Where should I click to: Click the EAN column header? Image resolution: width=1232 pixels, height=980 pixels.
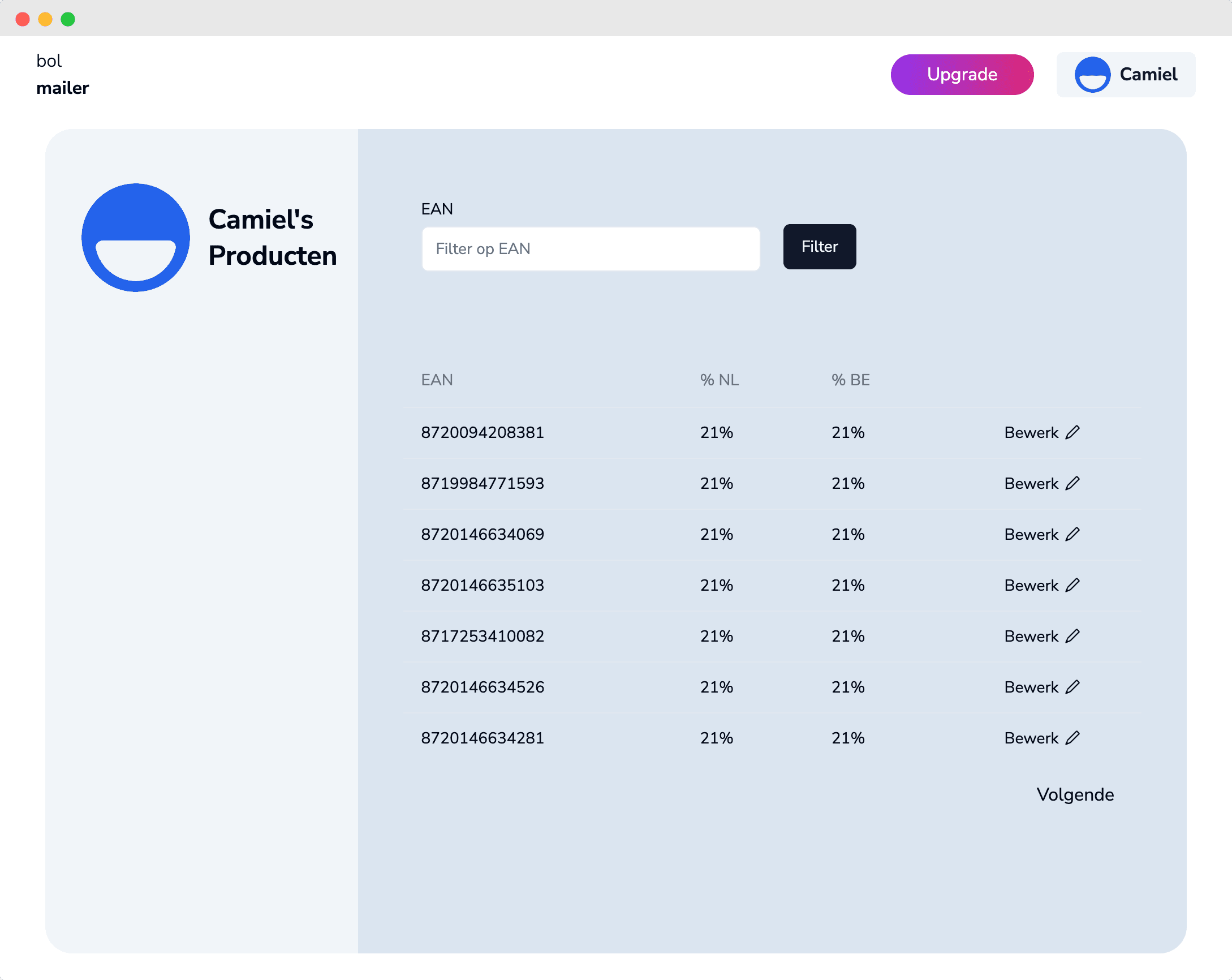coord(437,380)
